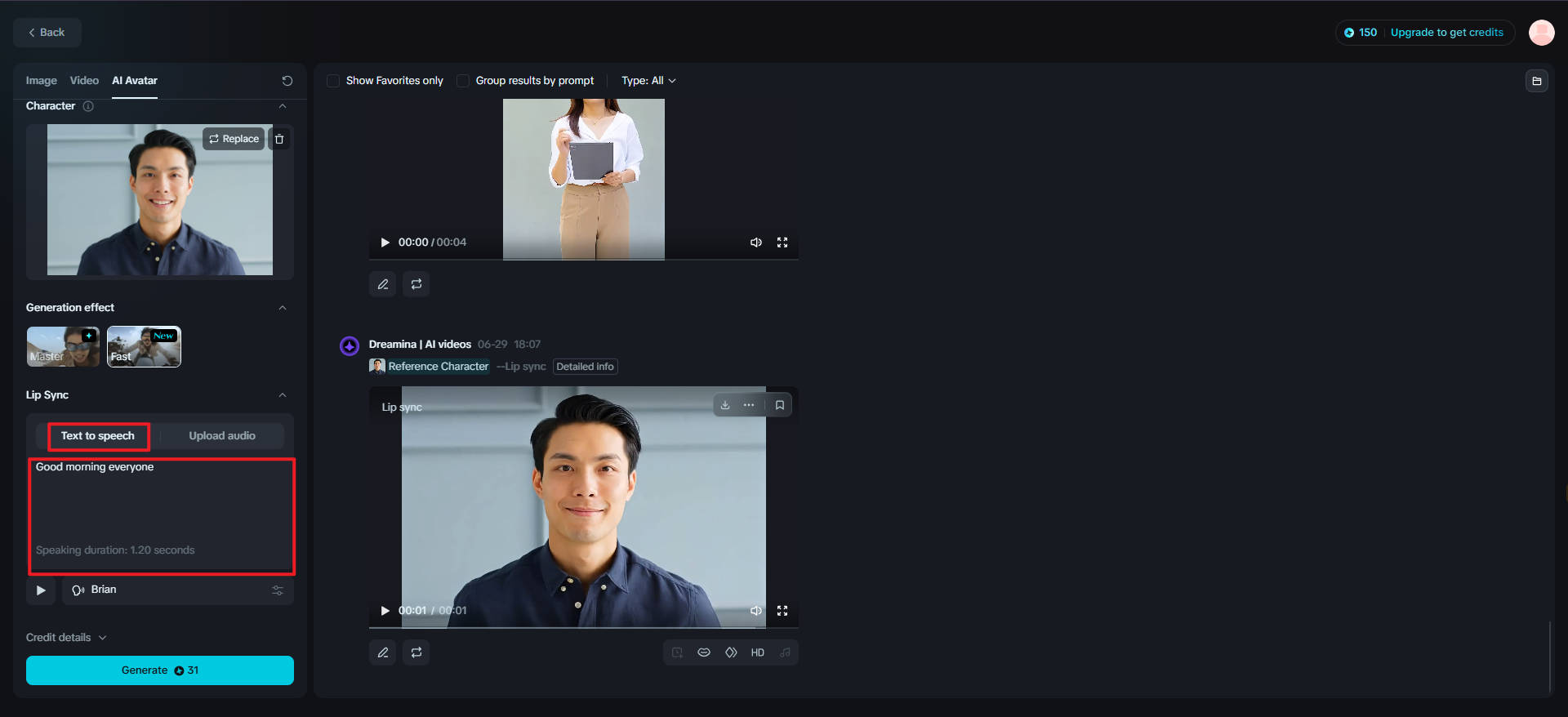Play the Lip sync video
Image resolution: width=1568 pixels, height=717 pixels.
[385, 611]
